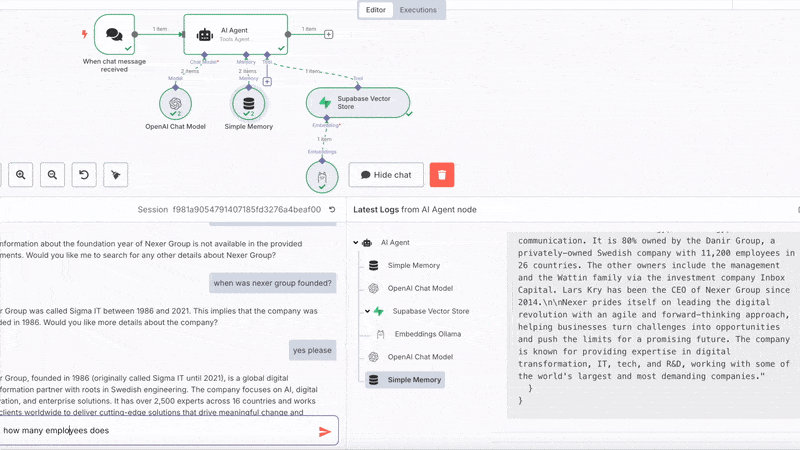Select Supabase Vector Store log entry
Image resolution: width=800 pixels, height=450 pixels.
coord(431,311)
